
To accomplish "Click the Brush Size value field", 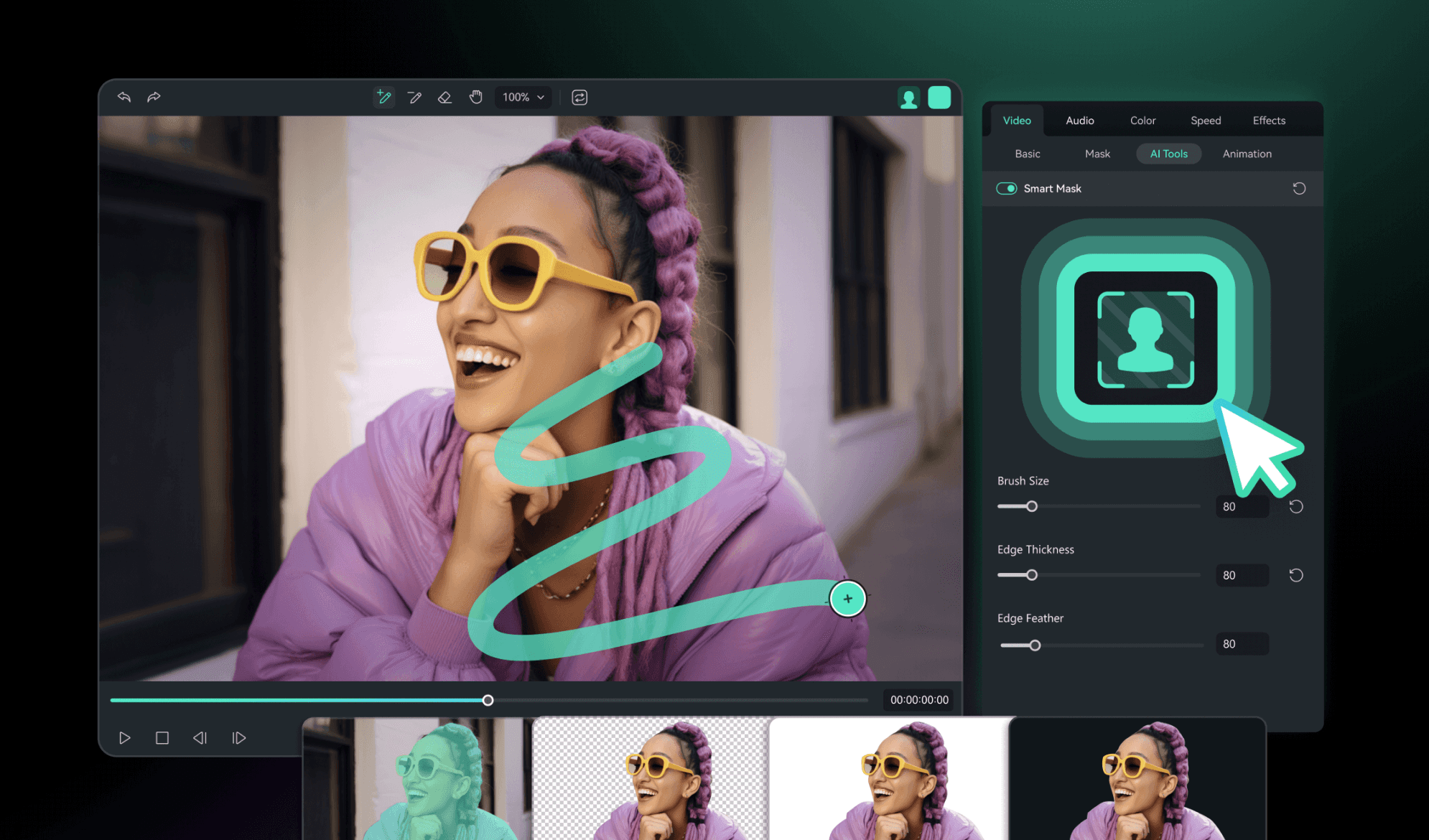I will tap(1242, 507).
